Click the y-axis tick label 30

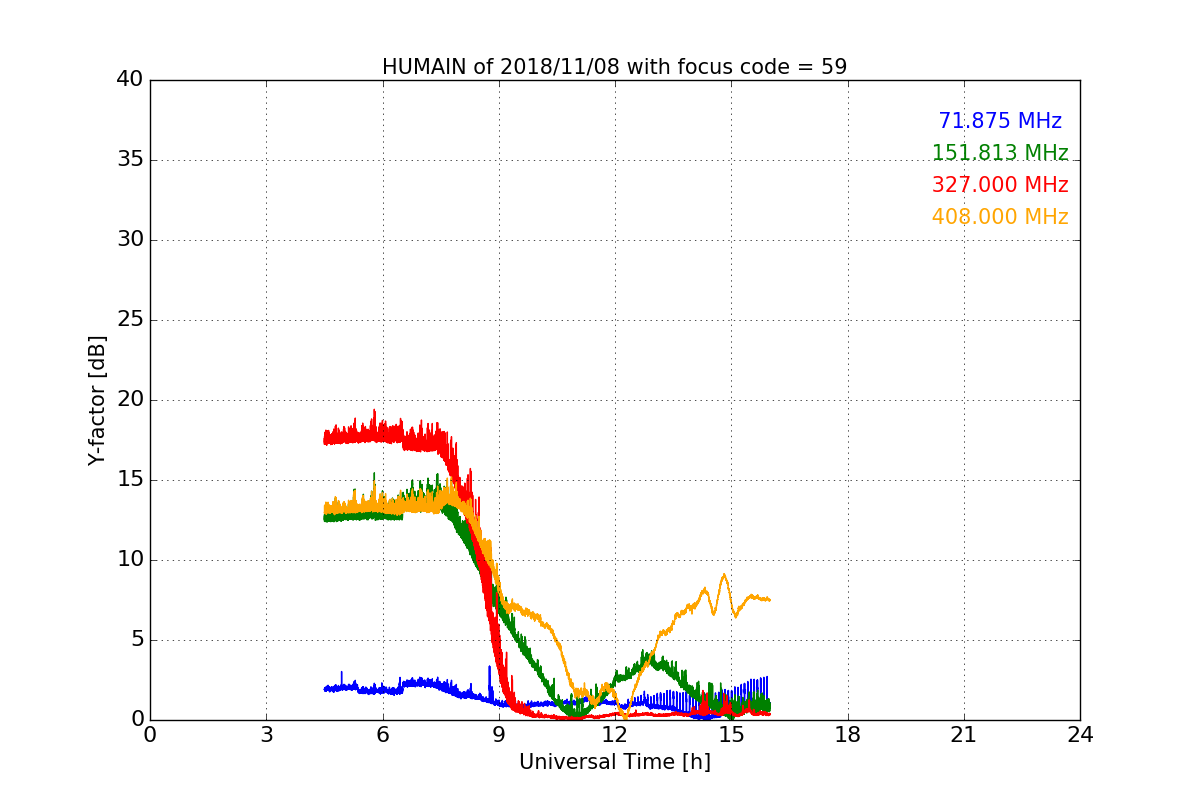point(130,240)
